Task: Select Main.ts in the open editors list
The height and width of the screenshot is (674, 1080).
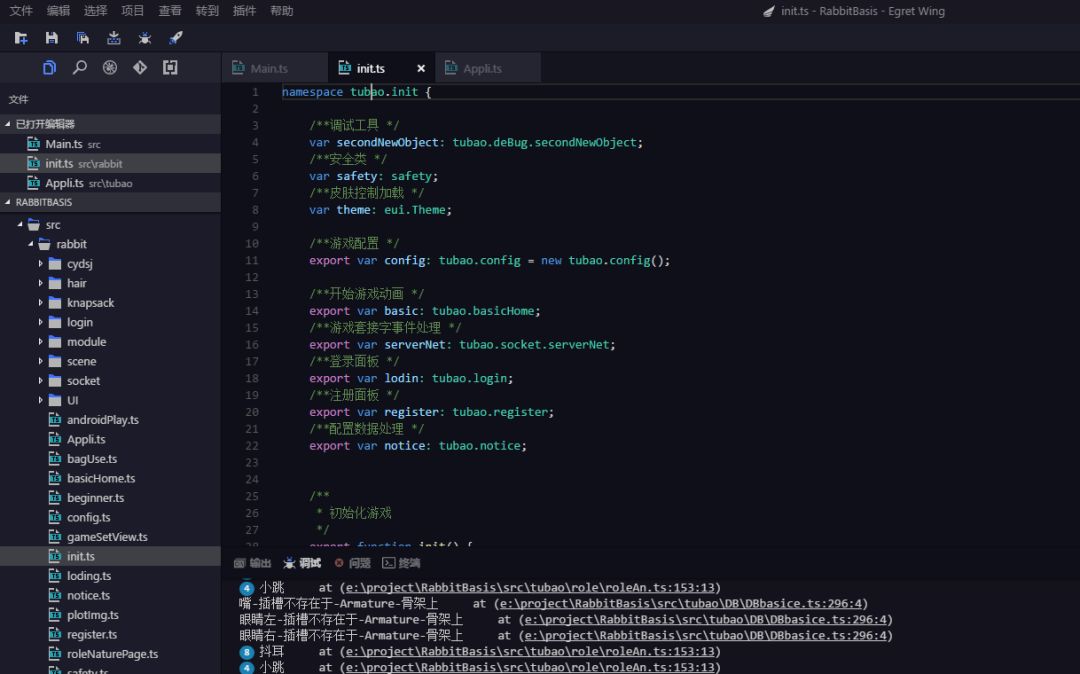Action: (63, 144)
